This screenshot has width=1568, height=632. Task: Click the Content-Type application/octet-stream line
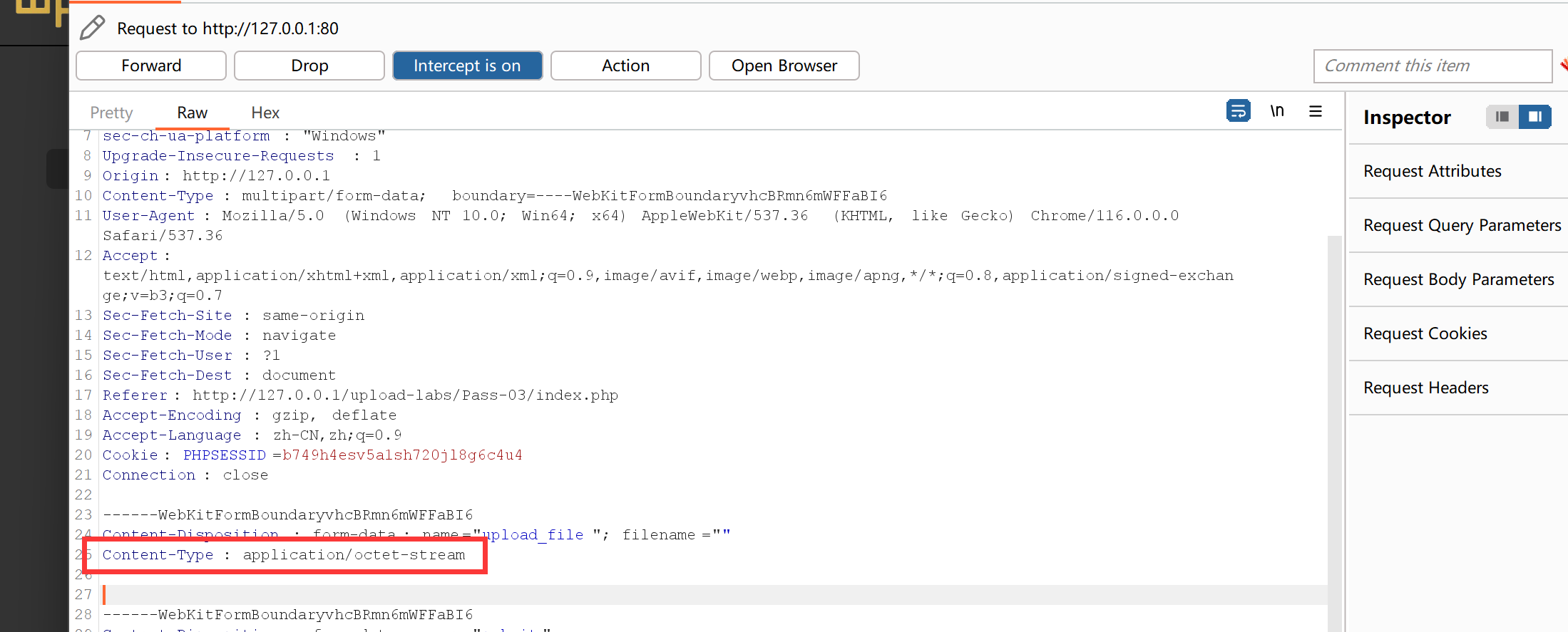(x=284, y=554)
